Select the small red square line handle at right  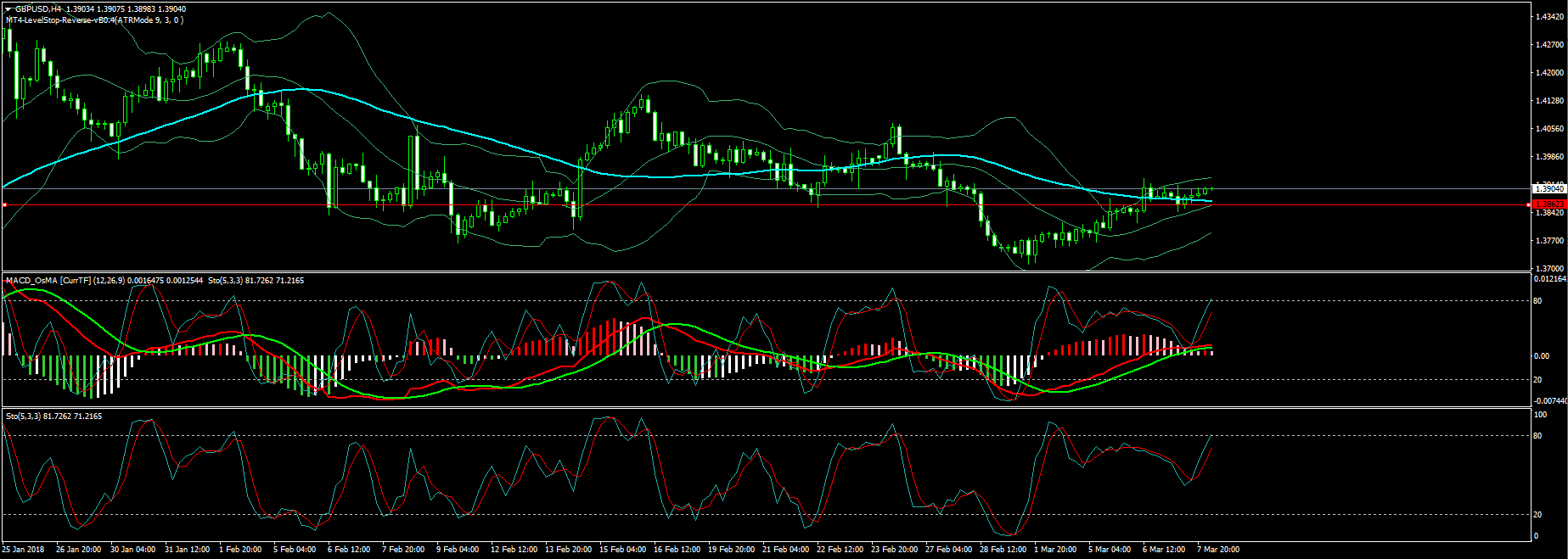(1528, 204)
